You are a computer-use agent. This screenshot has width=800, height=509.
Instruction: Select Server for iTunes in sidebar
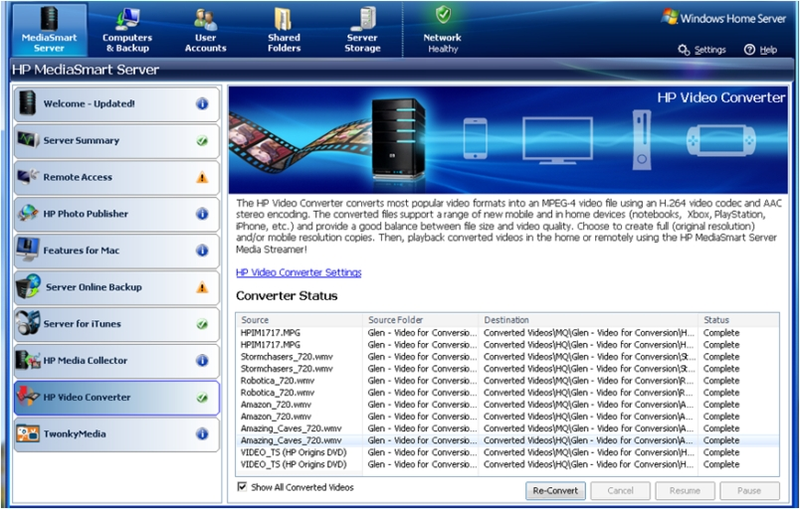[117, 324]
